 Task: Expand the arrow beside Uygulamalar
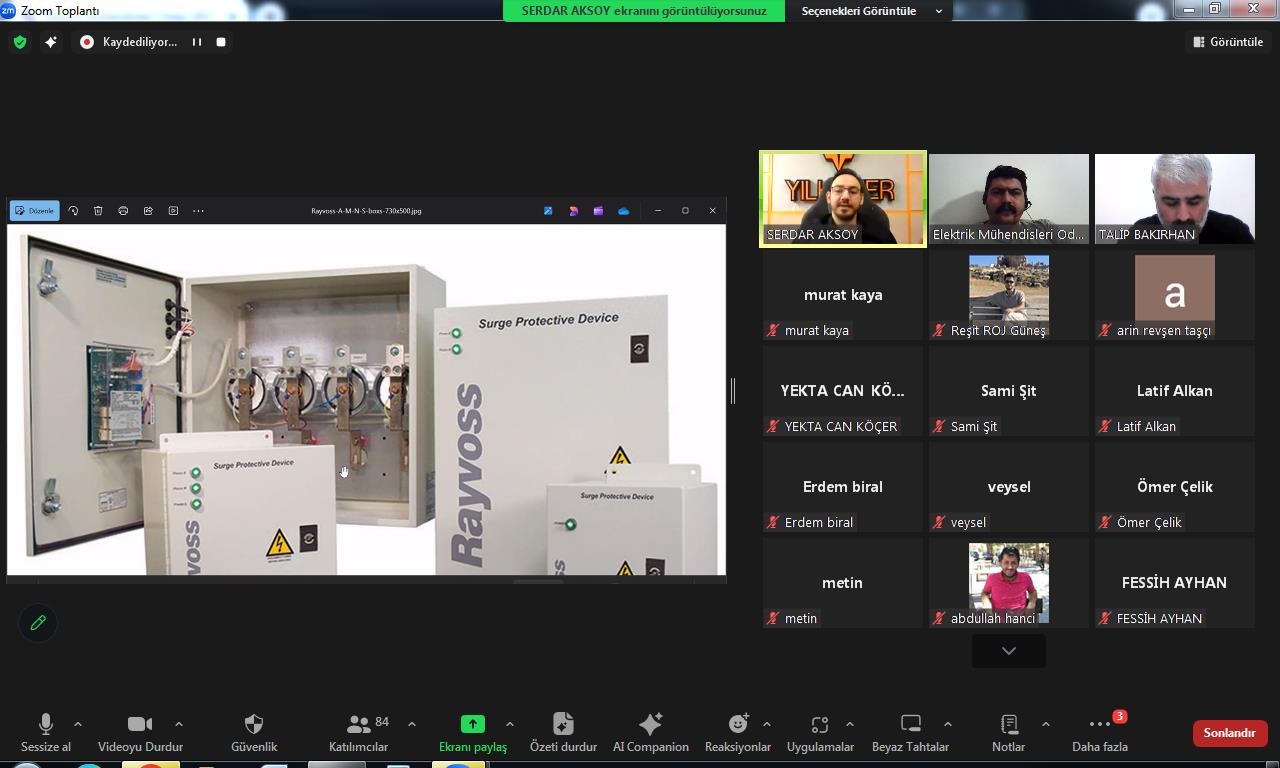(850, 724)
